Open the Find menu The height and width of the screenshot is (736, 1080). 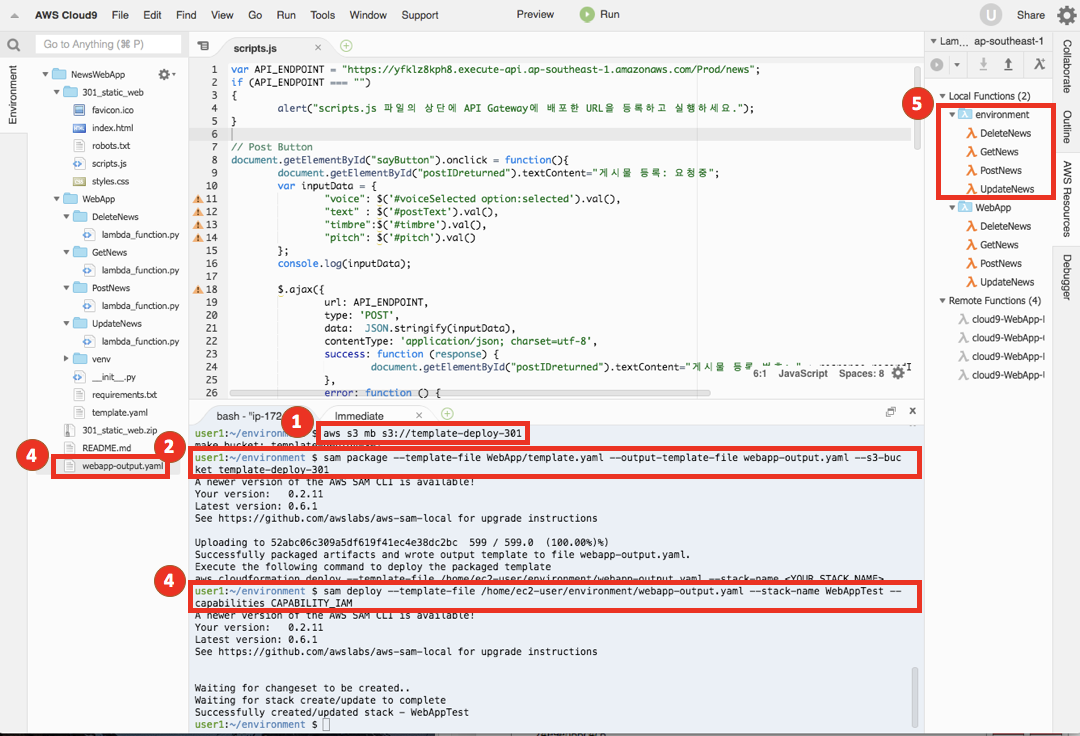coord(186,15)
